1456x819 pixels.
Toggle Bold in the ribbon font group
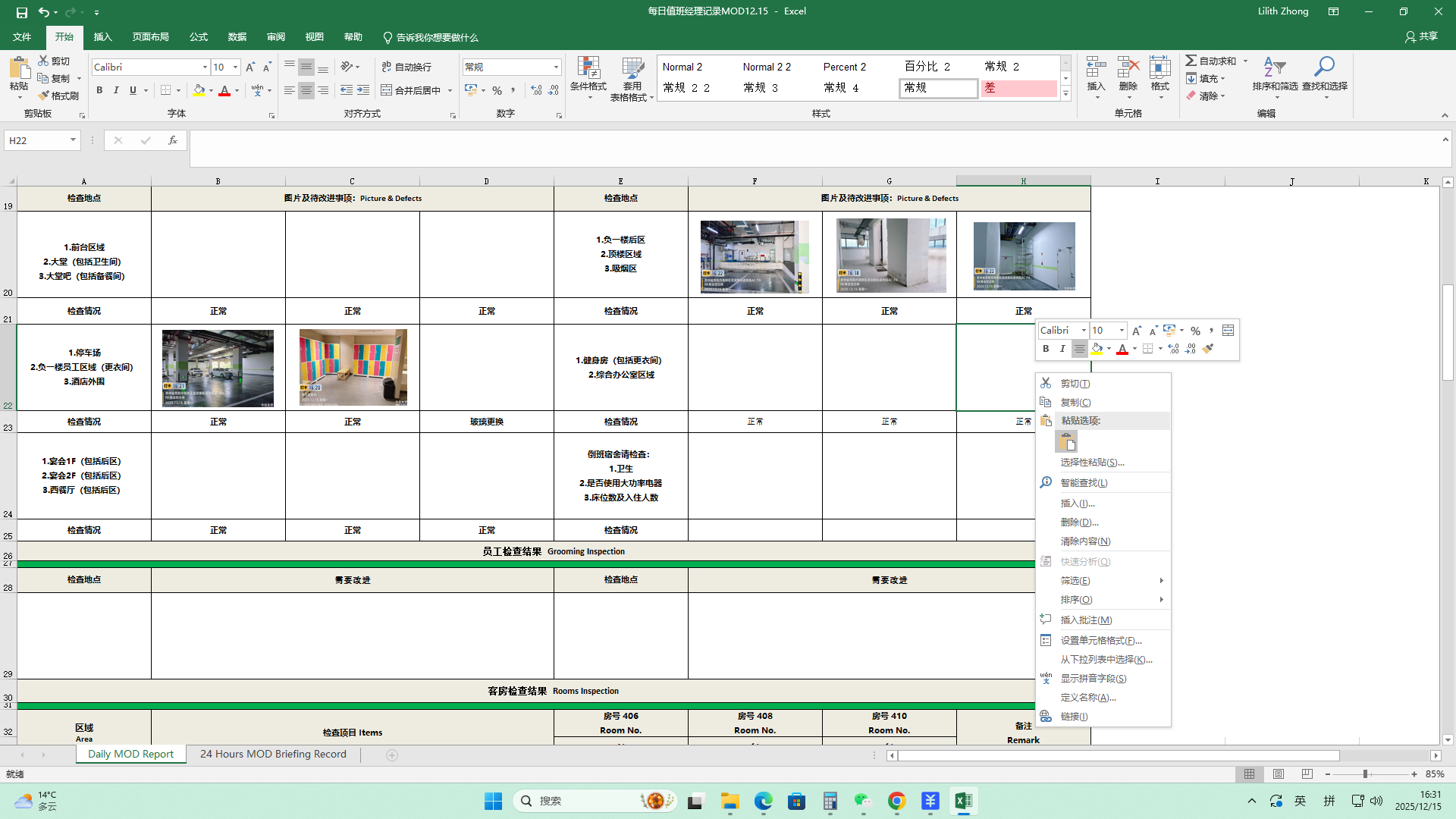coord(99,90)
